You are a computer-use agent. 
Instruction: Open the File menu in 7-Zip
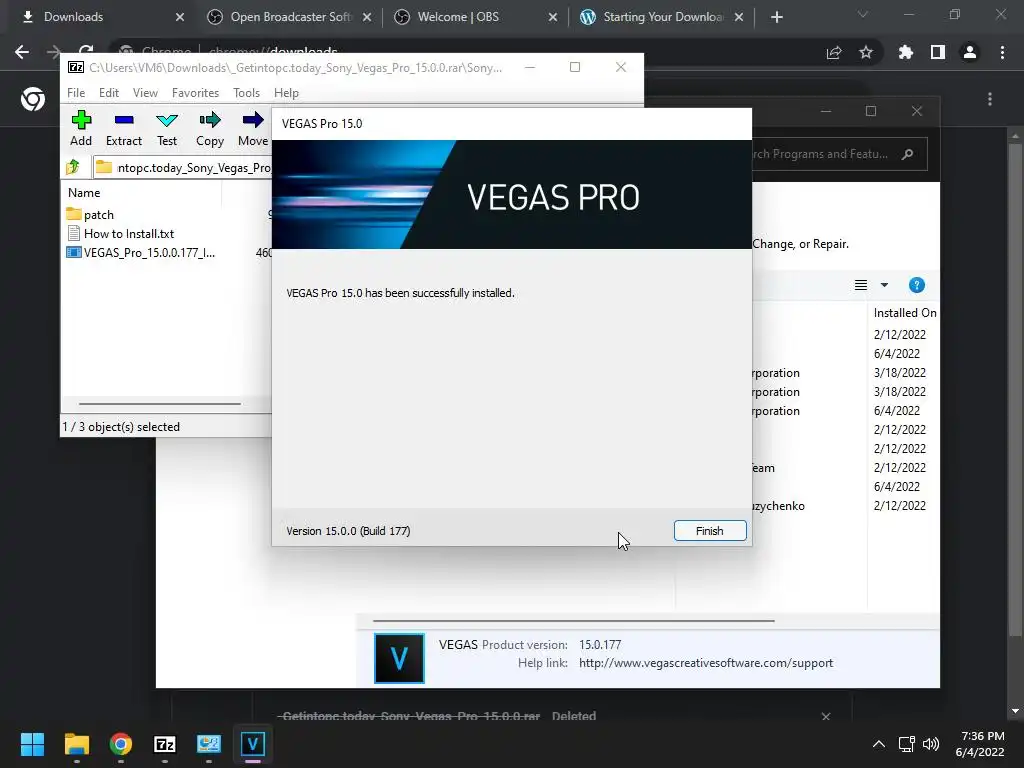(76, 93)
